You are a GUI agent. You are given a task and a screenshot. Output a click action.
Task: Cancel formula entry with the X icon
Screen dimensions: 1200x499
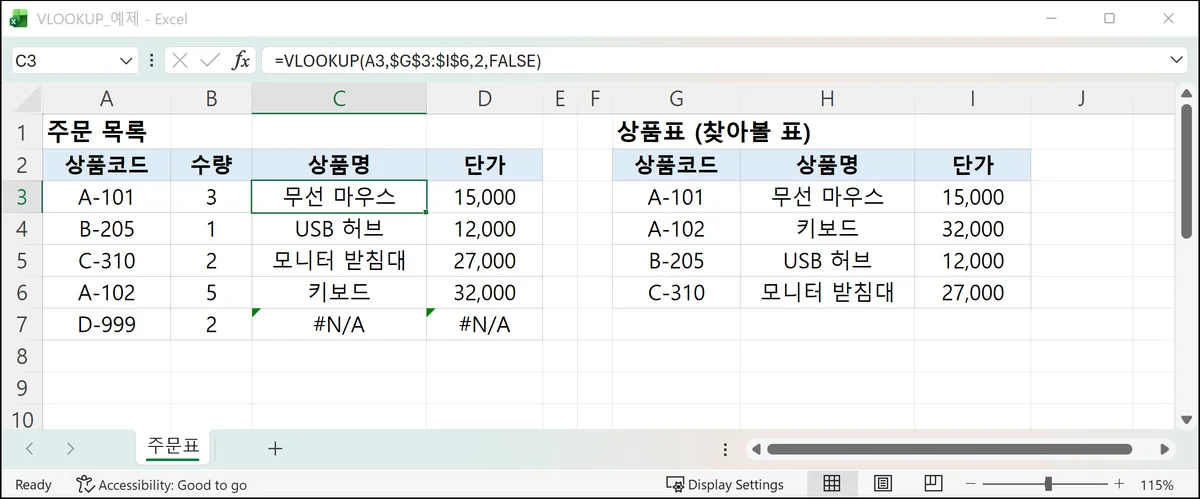coord(180,60)
